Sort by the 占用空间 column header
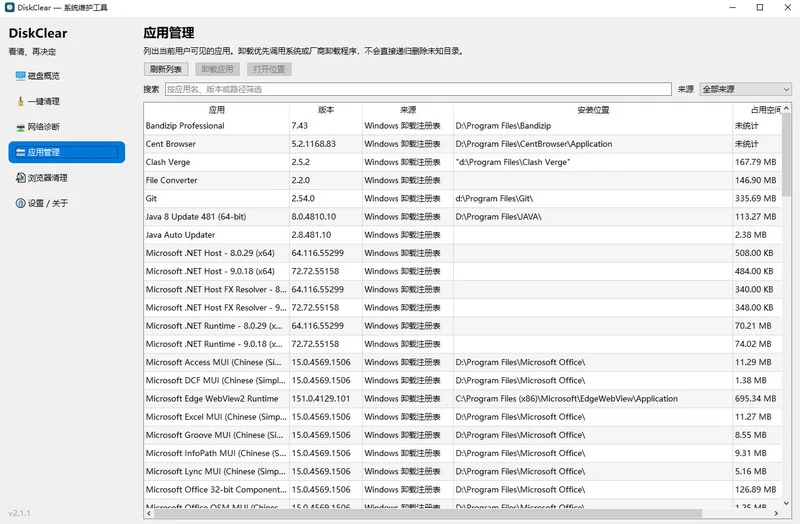Viewport: 800px width, 524px height. point(757,110)
